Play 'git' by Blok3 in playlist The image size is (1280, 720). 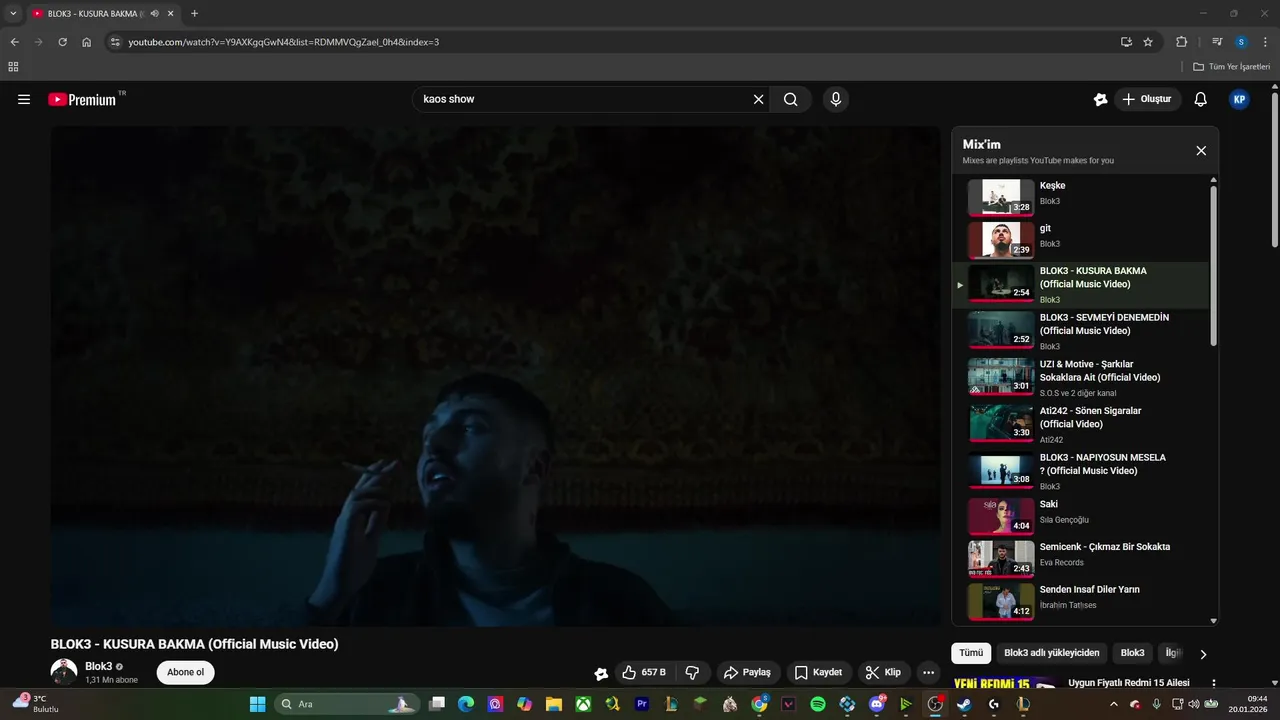1080,240
